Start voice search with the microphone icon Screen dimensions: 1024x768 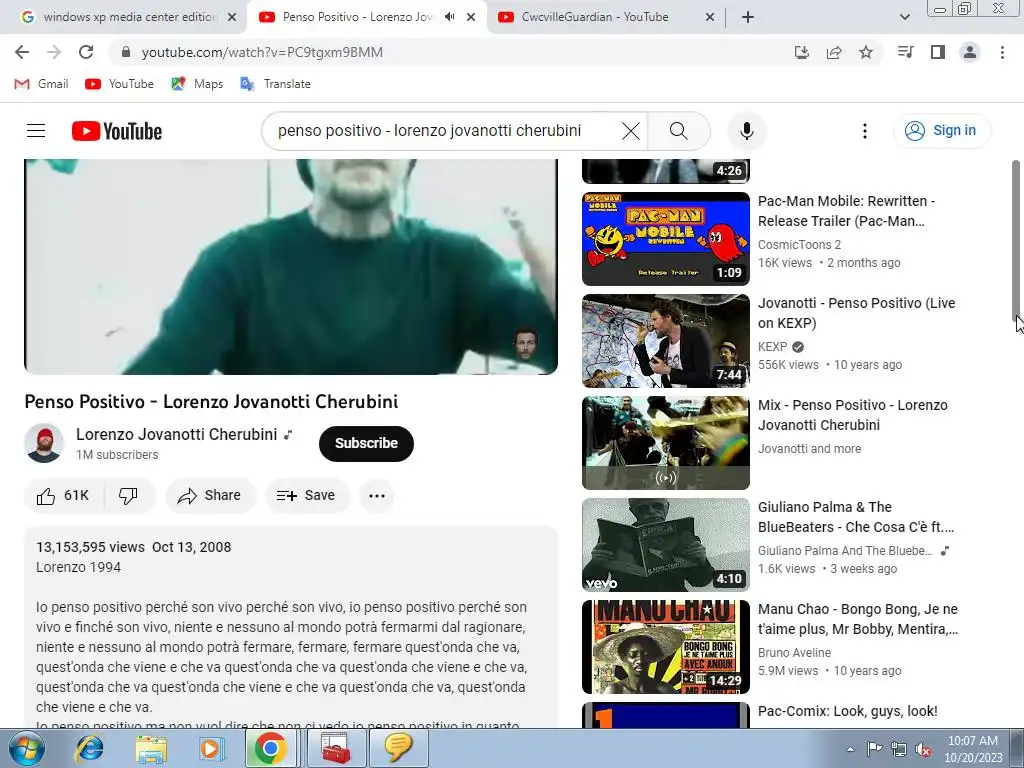coord(746,131)
